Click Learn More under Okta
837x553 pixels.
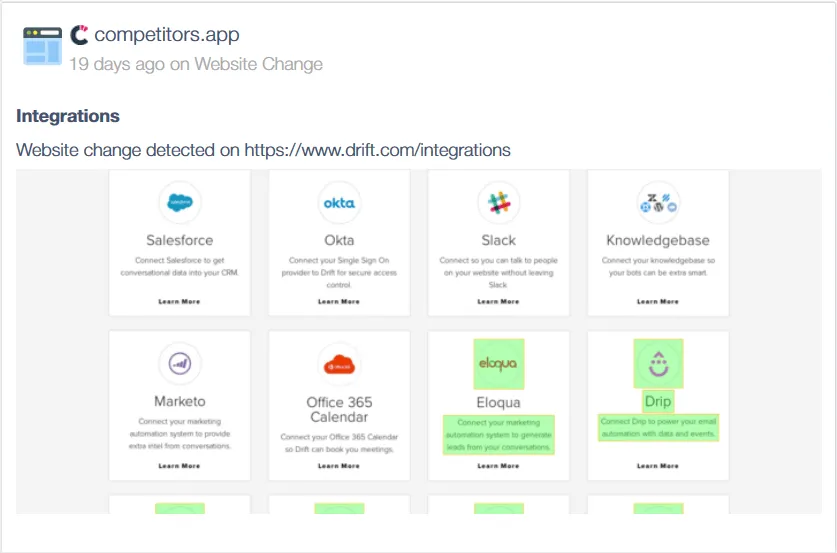pos(339,302)
